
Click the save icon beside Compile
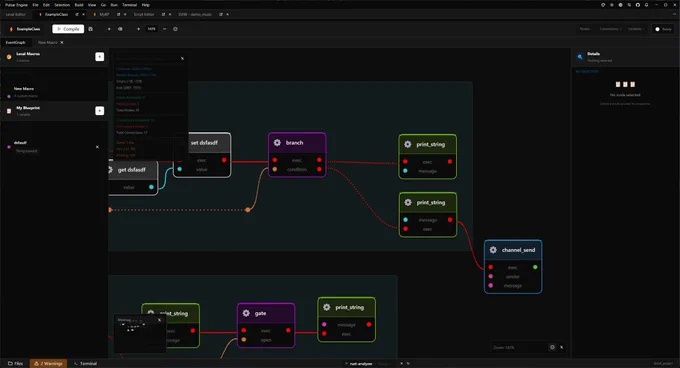point(91,29)
